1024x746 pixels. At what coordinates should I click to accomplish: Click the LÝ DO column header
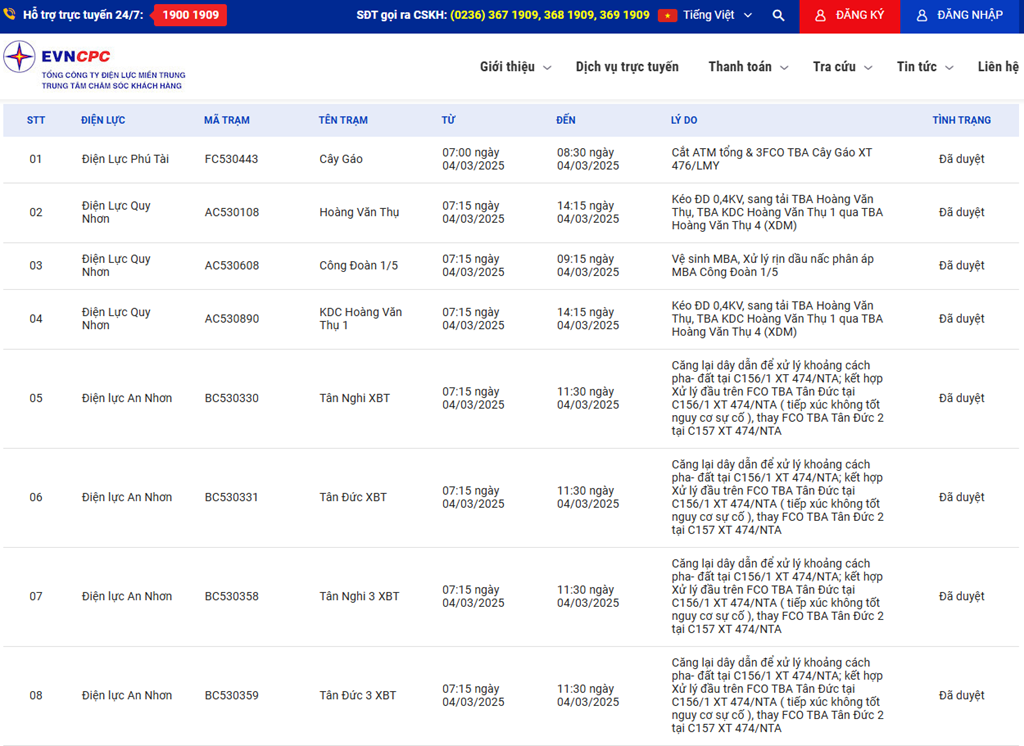coord(684,120)
